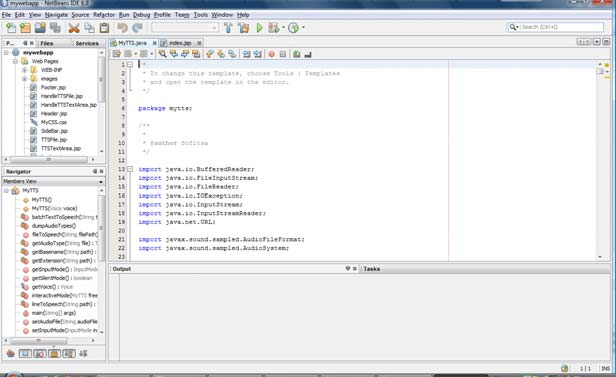Open the Source menu

[80, 15]
